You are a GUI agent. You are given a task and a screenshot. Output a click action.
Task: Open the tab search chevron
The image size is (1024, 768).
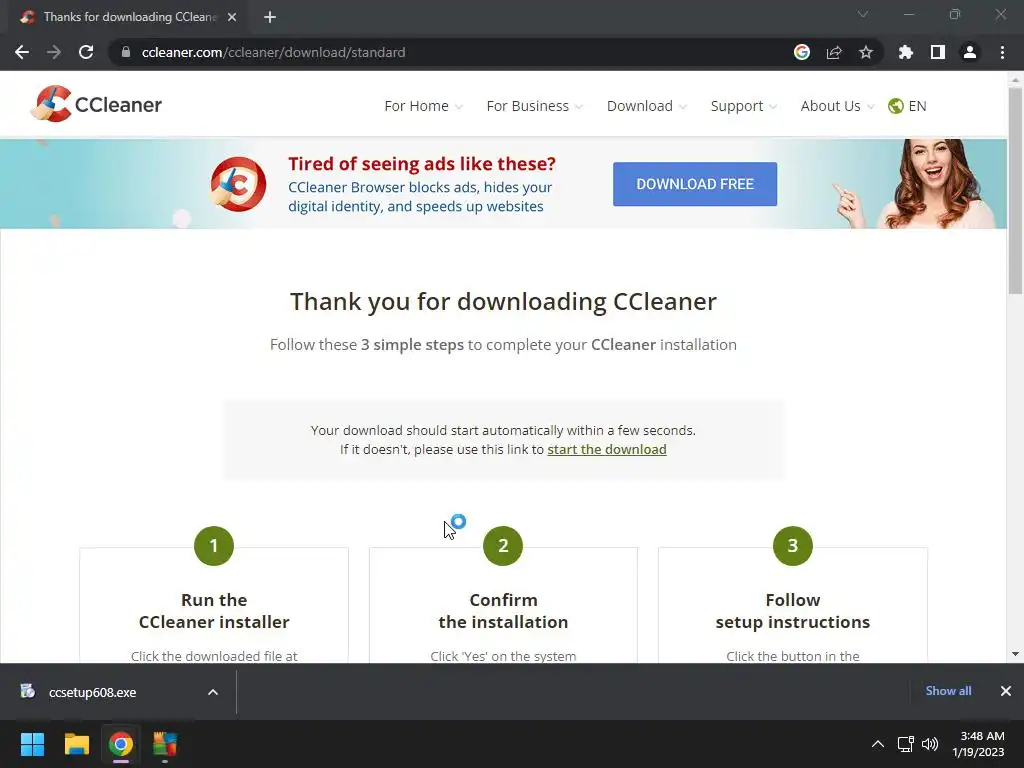pos(863,14)
